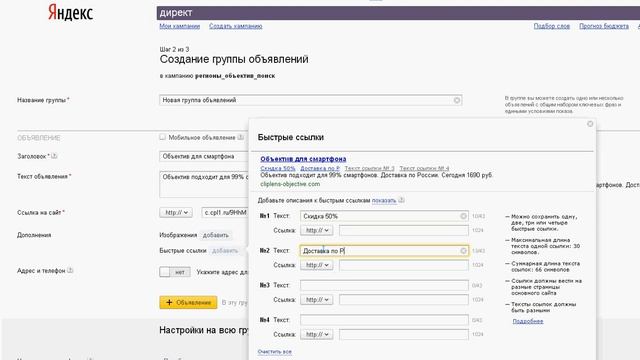The width and height of the screenshot is (640, 360).
Task: Click Текст ссылки № 4 preview link
Action: [x=424, y=168]
